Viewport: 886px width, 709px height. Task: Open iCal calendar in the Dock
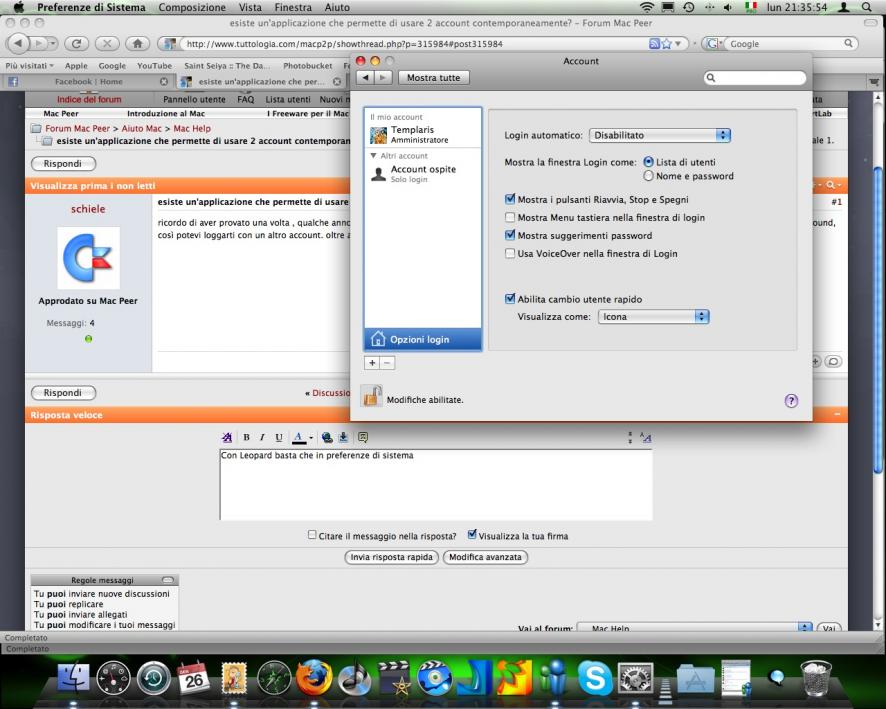click(x=193, y=678)
